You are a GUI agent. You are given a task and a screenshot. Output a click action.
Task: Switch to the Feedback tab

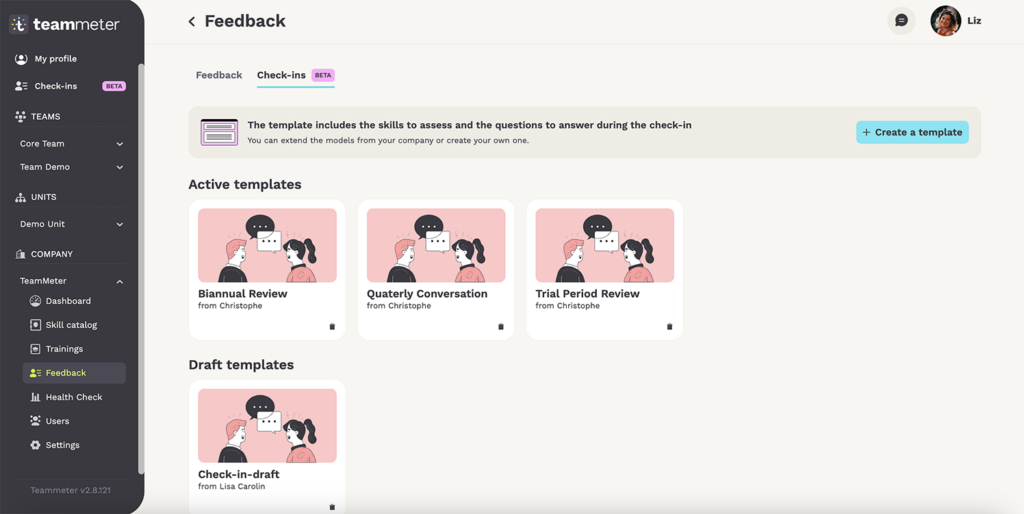pos(219,75)
